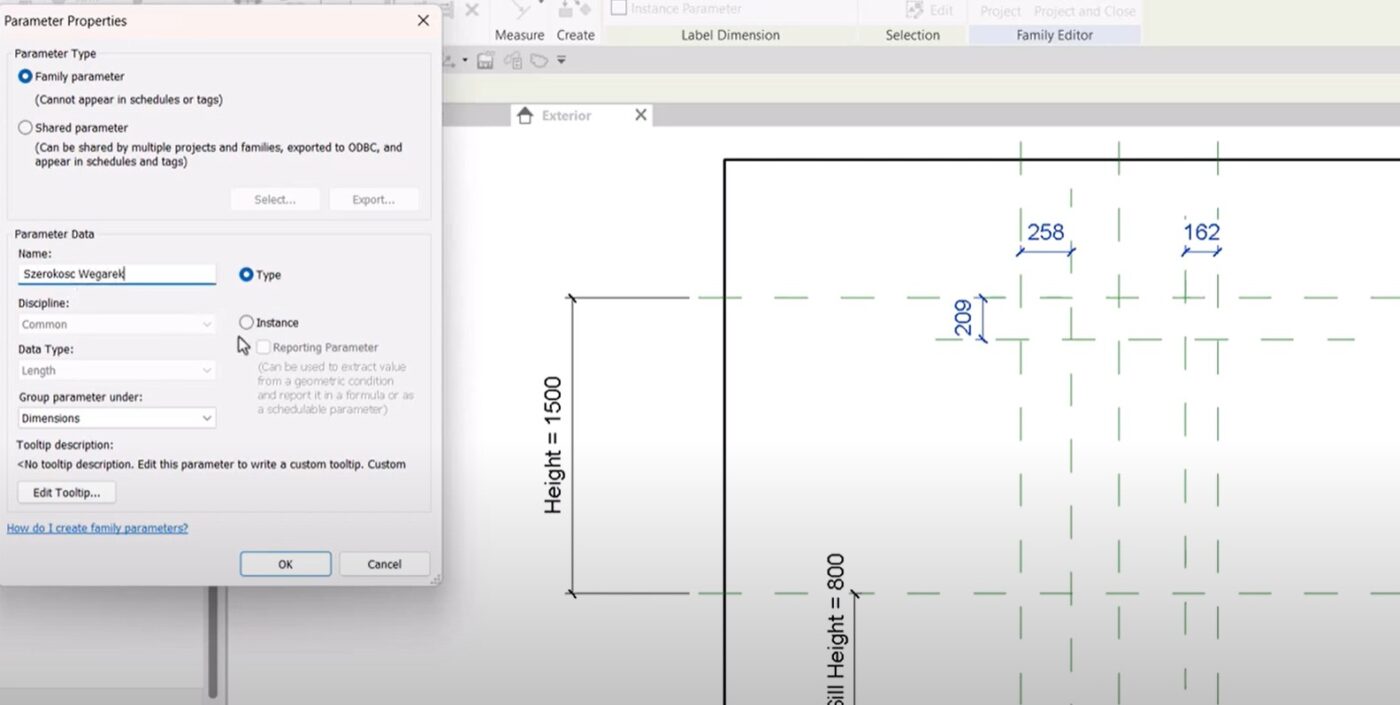This screenshot has width=1400, height=705.
Task: Close the Parameter Properties dialog window
Action: (x=423, y=20)
